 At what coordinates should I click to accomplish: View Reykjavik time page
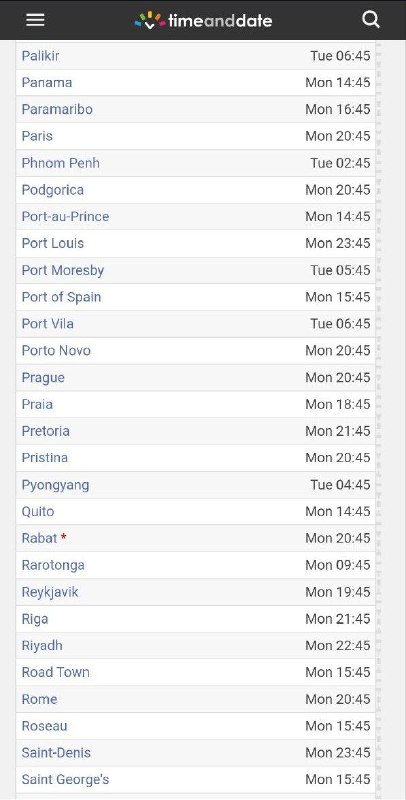[x=50, y=592]
